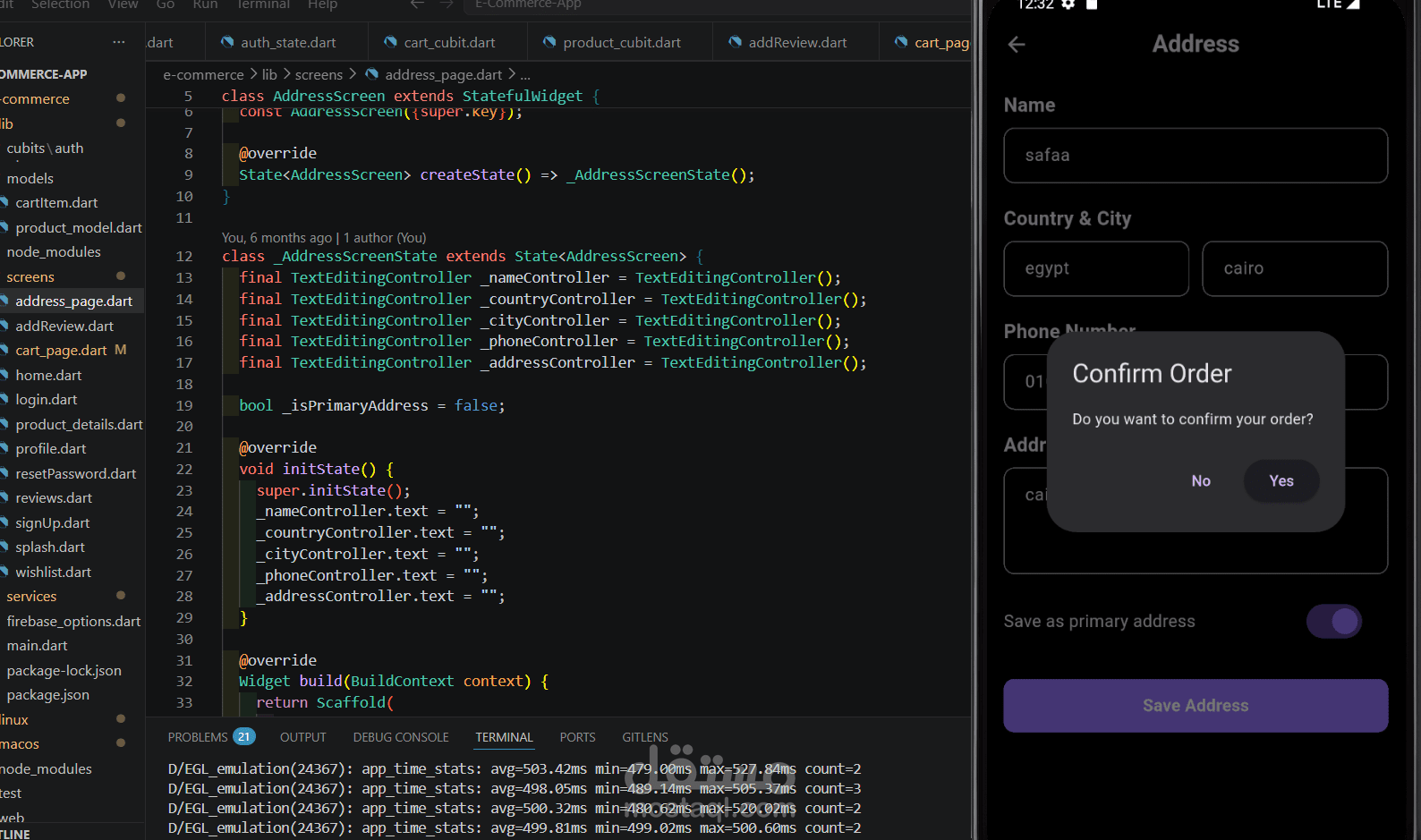Open the Terminal menu
Image resolution: width=1421 pixels, height=840 pixels.
(263, 4)
